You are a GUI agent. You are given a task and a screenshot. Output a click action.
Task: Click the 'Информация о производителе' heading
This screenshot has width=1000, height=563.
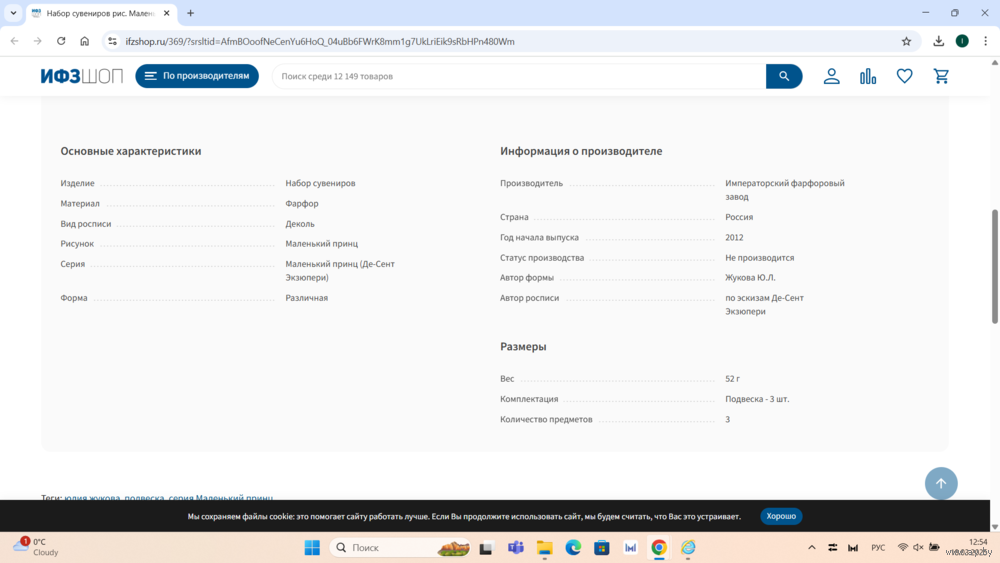[x=581, y=151]
